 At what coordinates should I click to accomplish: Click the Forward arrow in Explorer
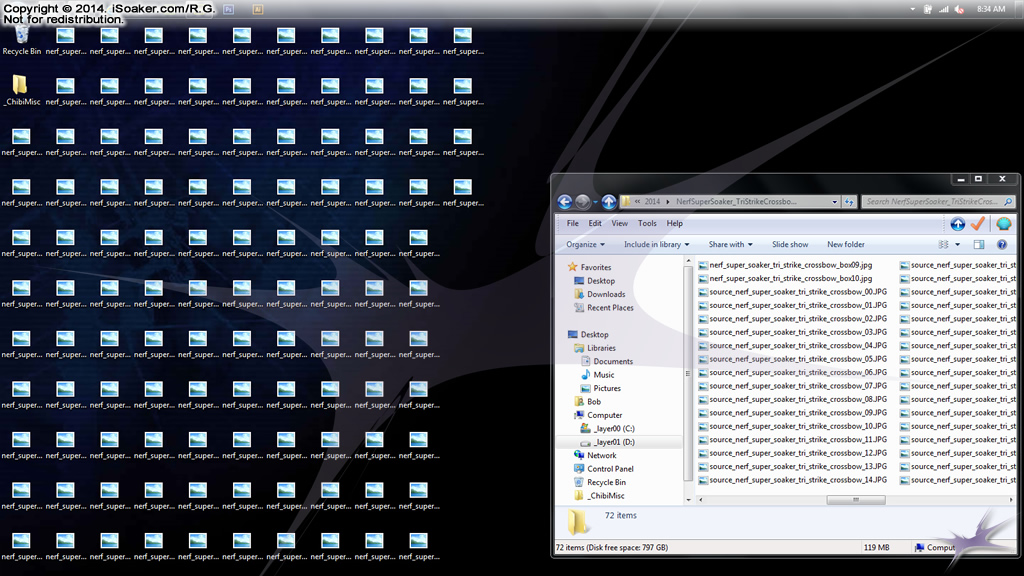[x=583, y=202]
